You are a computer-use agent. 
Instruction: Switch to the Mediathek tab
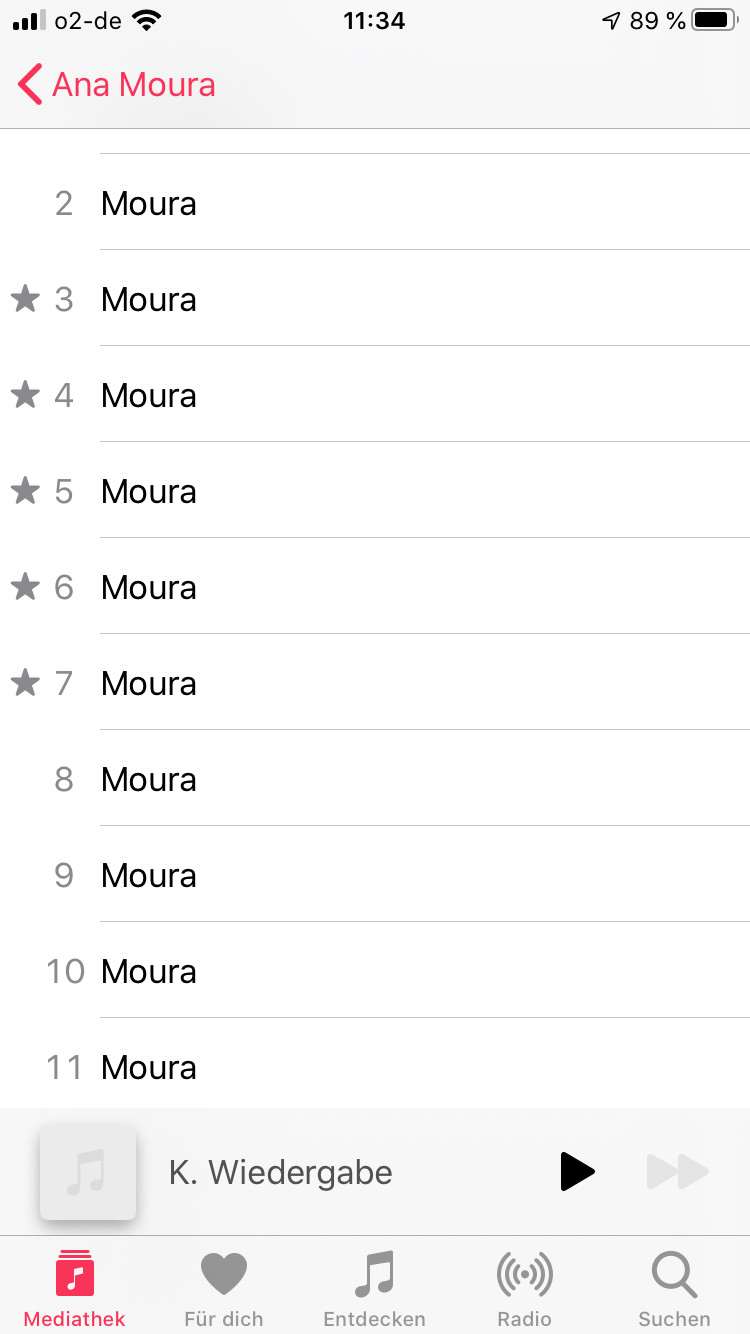75,1288
